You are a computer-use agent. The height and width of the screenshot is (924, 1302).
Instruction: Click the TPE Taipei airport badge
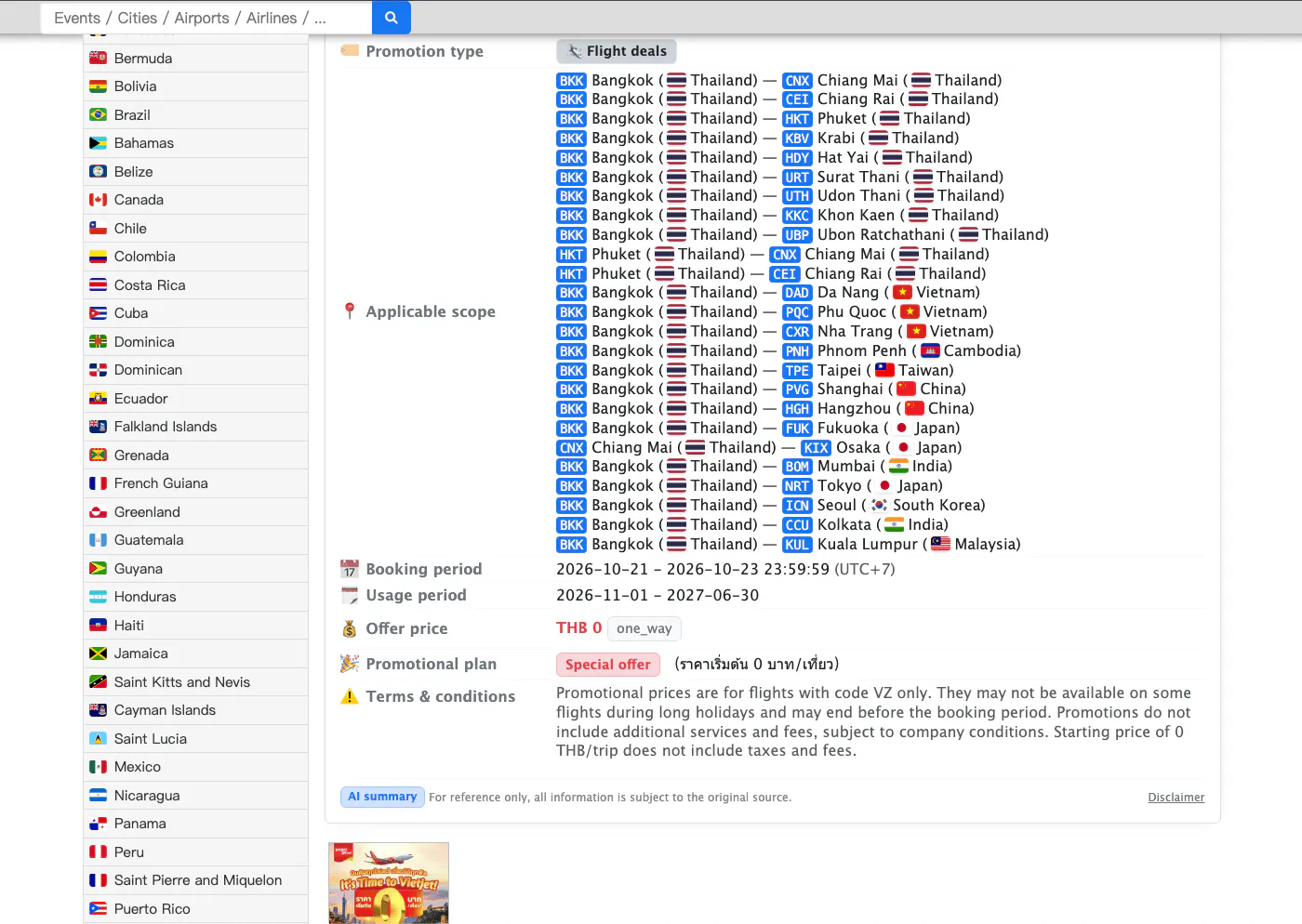[797, 371]
